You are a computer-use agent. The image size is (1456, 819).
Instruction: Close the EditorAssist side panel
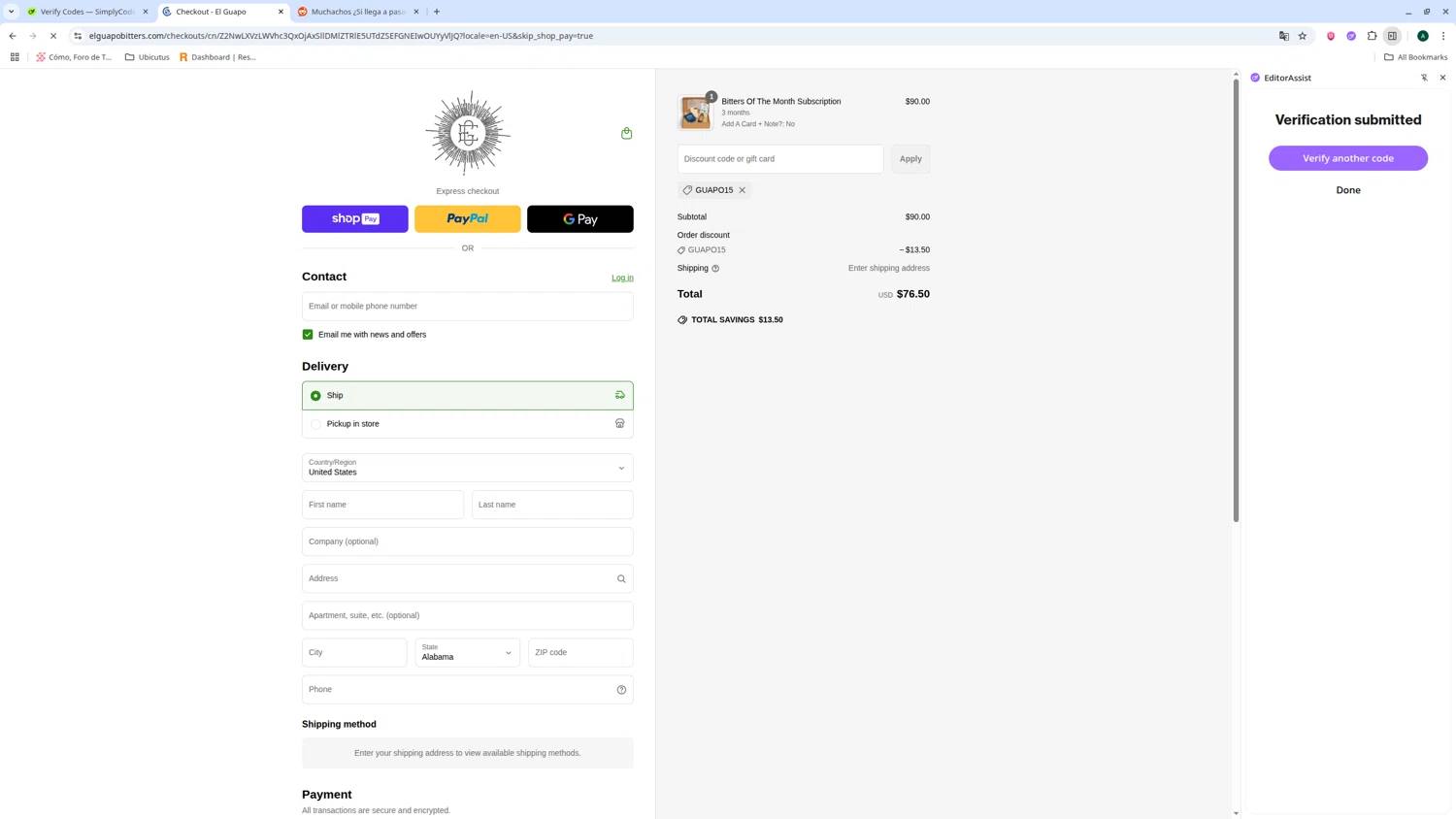(1442, 78)
